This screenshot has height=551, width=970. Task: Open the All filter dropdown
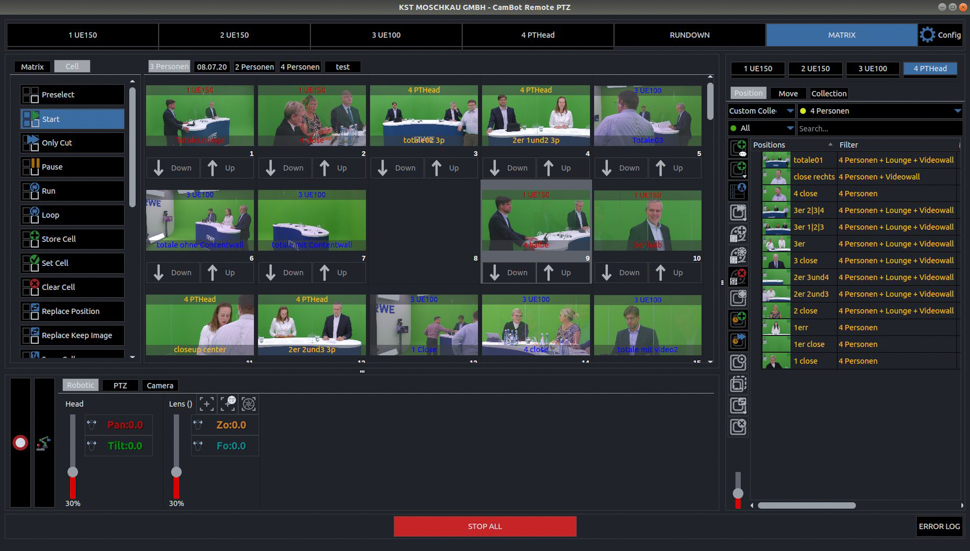point(761,128)
